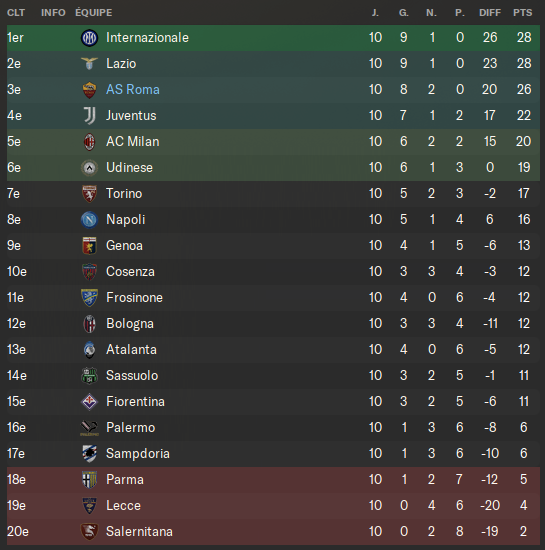
Task: Sort table by PTS column header
Action: click(523, 13)
